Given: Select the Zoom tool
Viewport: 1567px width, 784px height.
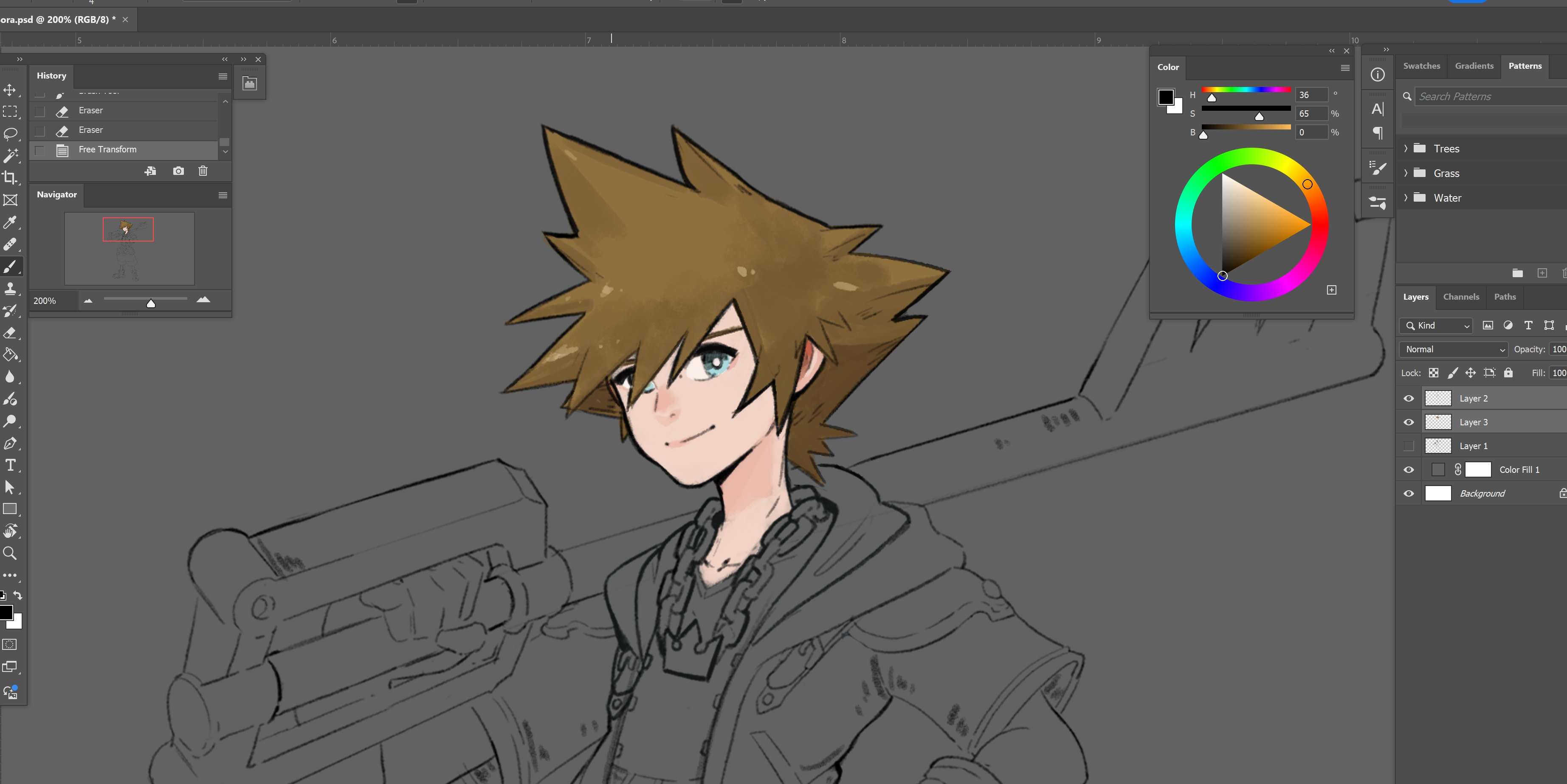Looking at the screenshot, I should [10, 553].
